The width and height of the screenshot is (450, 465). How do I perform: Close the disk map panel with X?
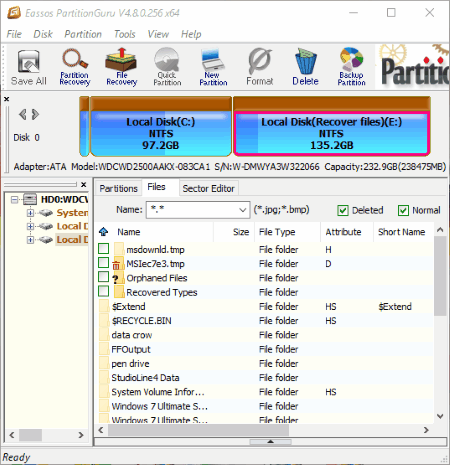point(6,99)
